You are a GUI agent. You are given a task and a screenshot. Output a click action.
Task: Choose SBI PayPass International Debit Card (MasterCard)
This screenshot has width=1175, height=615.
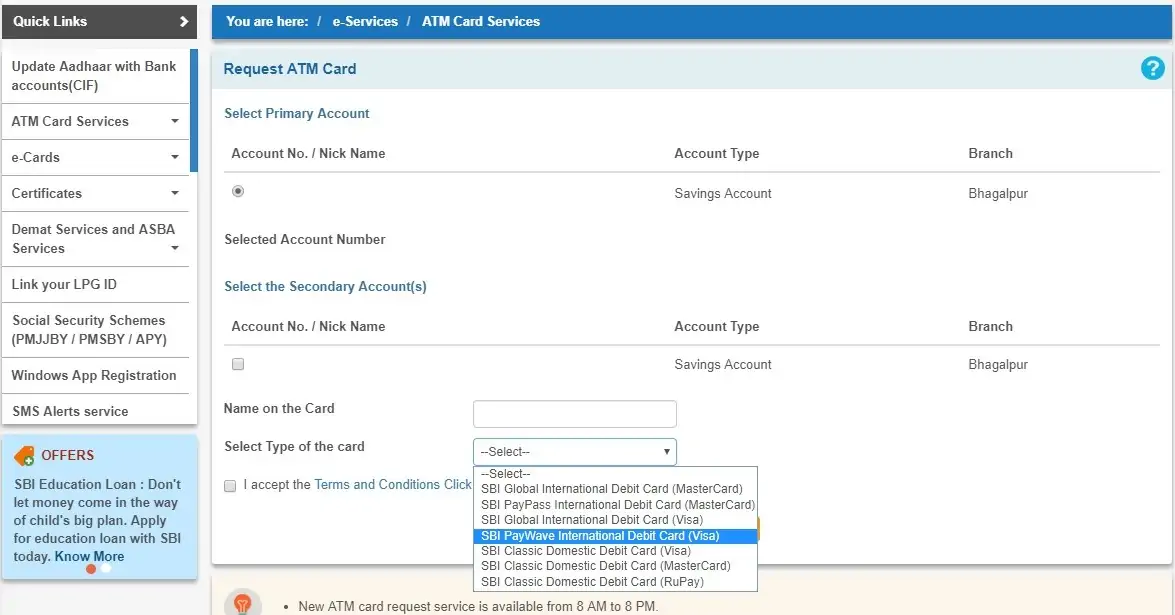coord(615,504)
